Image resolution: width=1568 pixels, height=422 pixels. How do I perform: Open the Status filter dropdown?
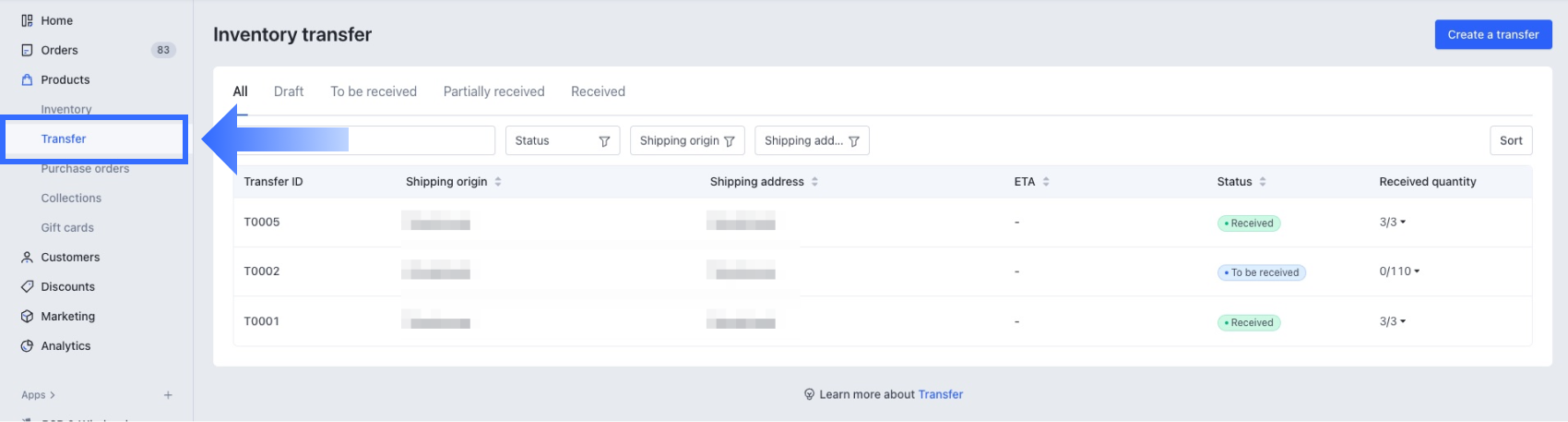(x=562, y=140)
